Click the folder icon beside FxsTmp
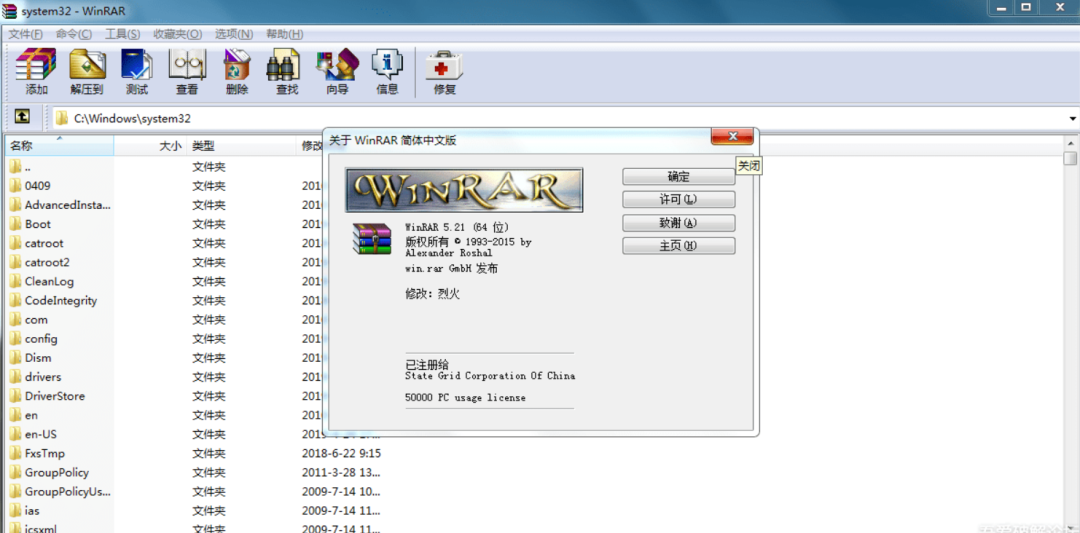The height and width of the screenshot is (533, 1080). 15,453
